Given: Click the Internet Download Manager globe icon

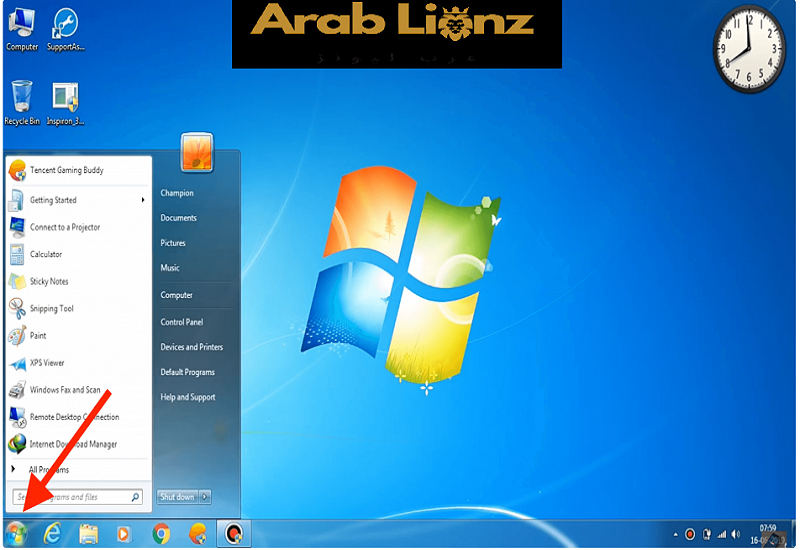Looking at the screenshot, I should 17,444.
